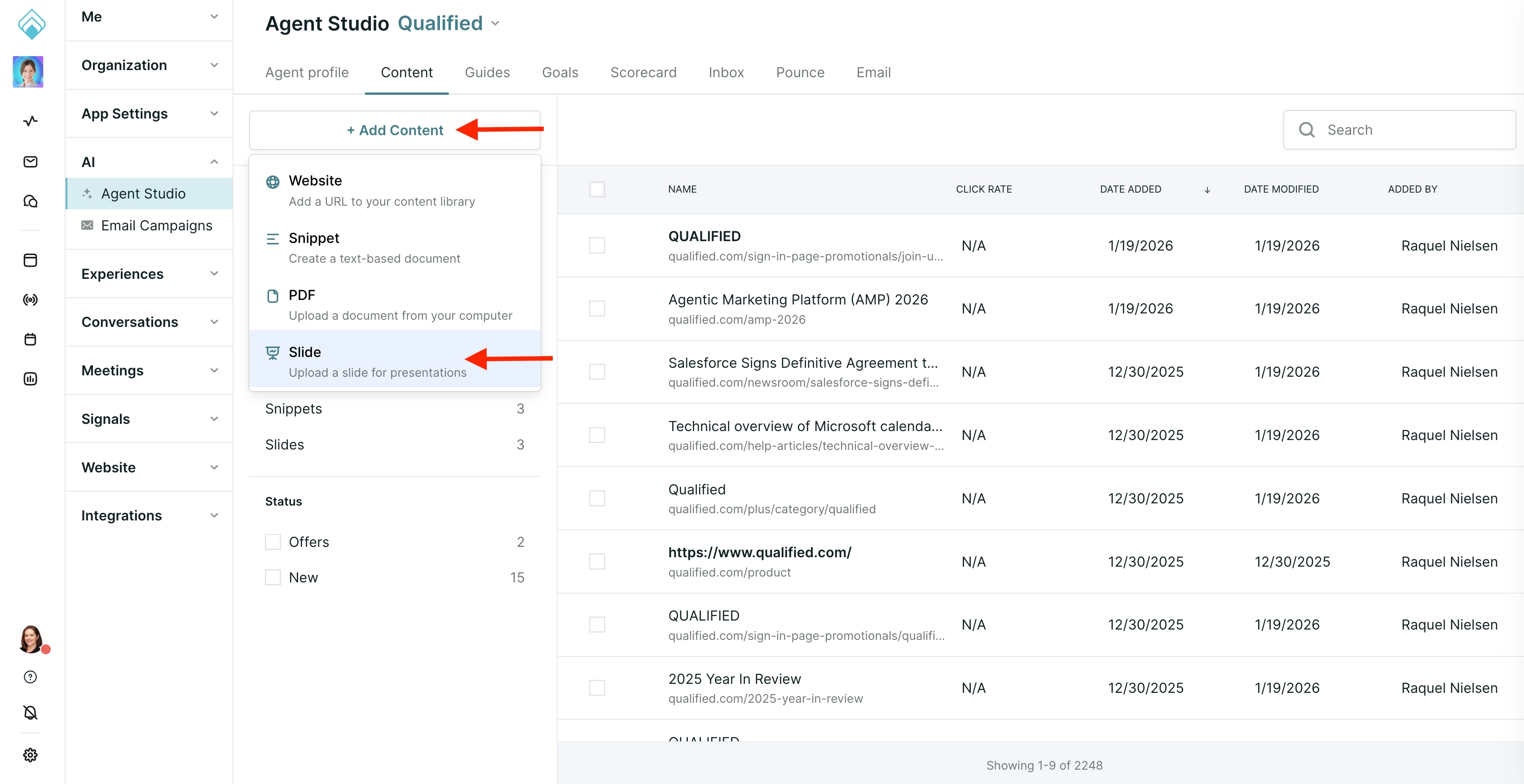This screenshot has width=1524, height=784.
Task: Check the box for Technical overview of Microsoft row
Action: (597, 435)
